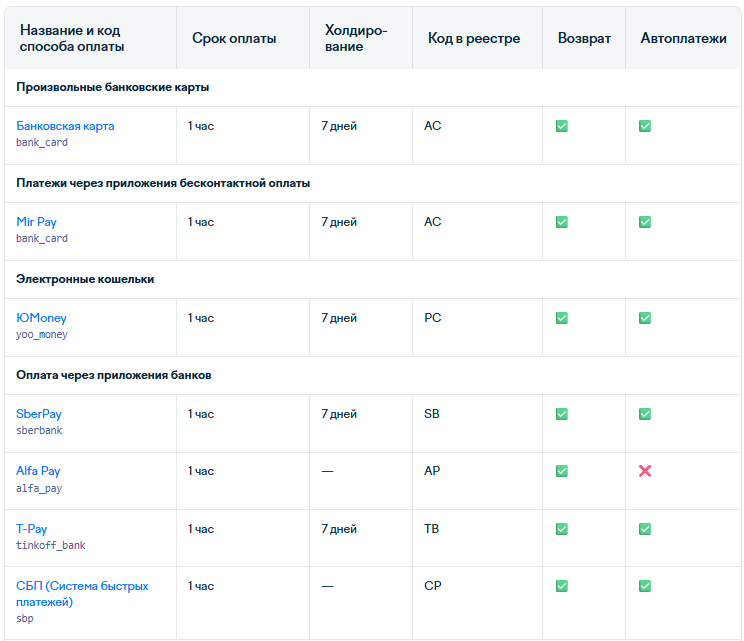Click the Автоплатежи column header
This screenshot has height=641, width=744.
(683, 38)
